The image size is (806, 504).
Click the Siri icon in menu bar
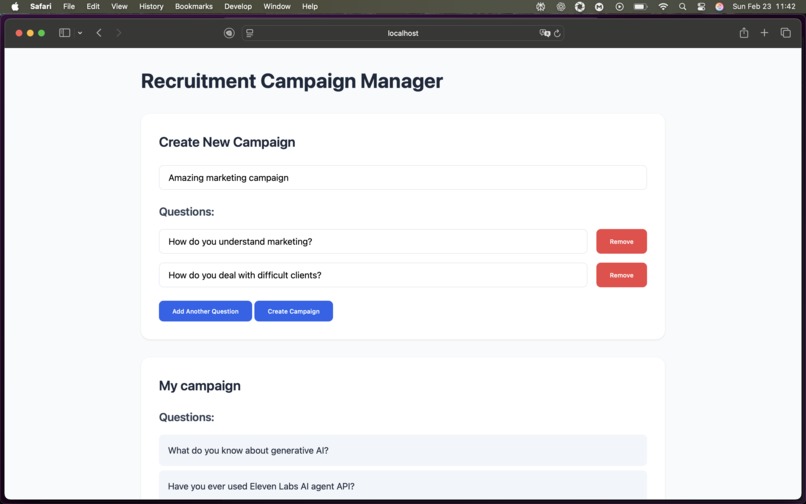tap(720, 7)
